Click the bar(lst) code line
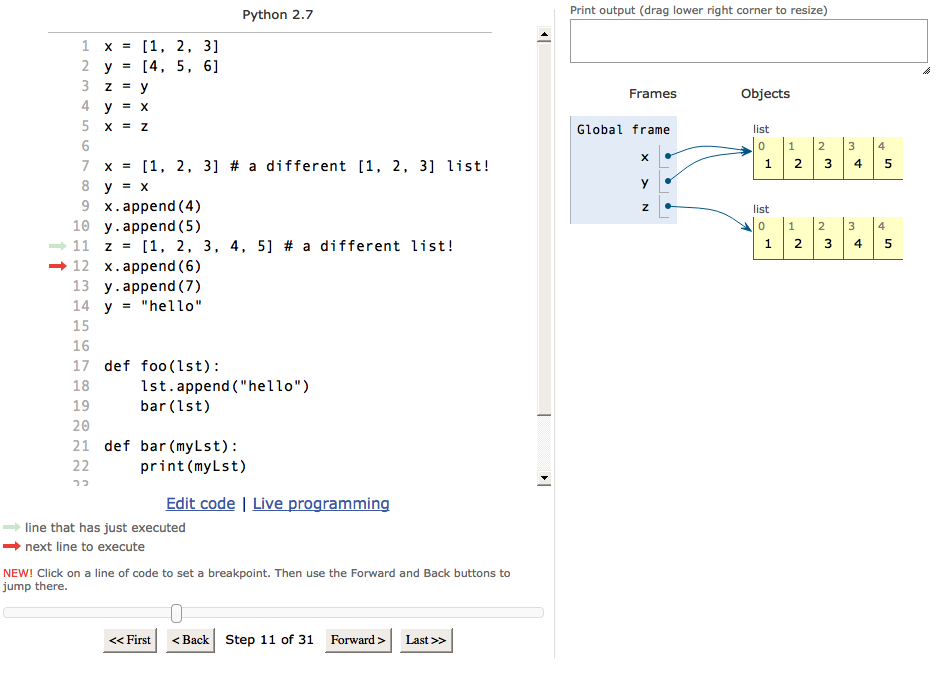 point(175,406)
